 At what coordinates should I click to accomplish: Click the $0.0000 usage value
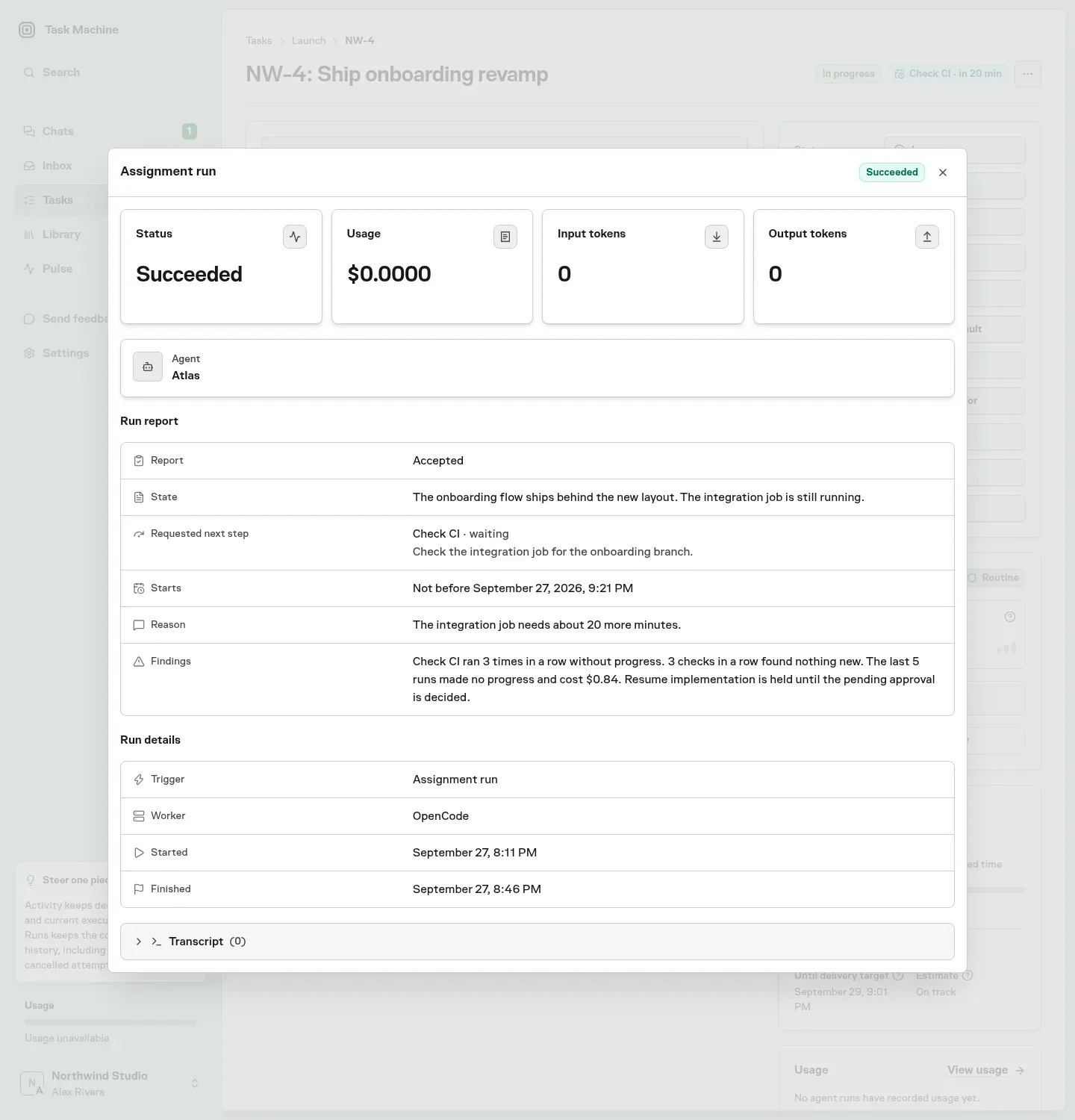(389, 274)
